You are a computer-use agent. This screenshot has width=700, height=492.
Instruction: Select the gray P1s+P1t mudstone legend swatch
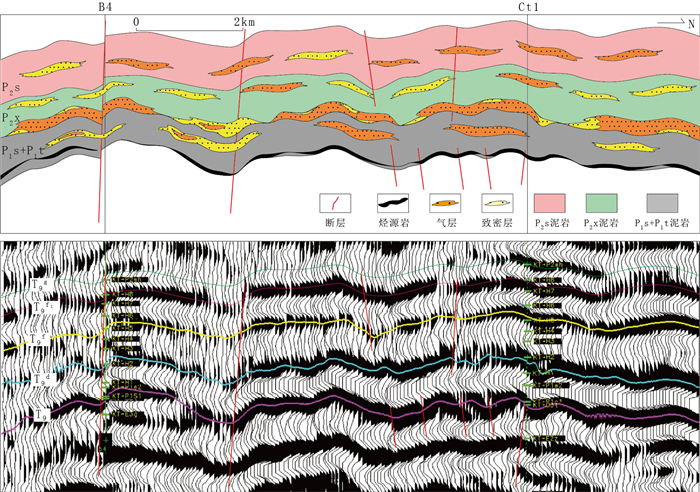click(660, 204)
